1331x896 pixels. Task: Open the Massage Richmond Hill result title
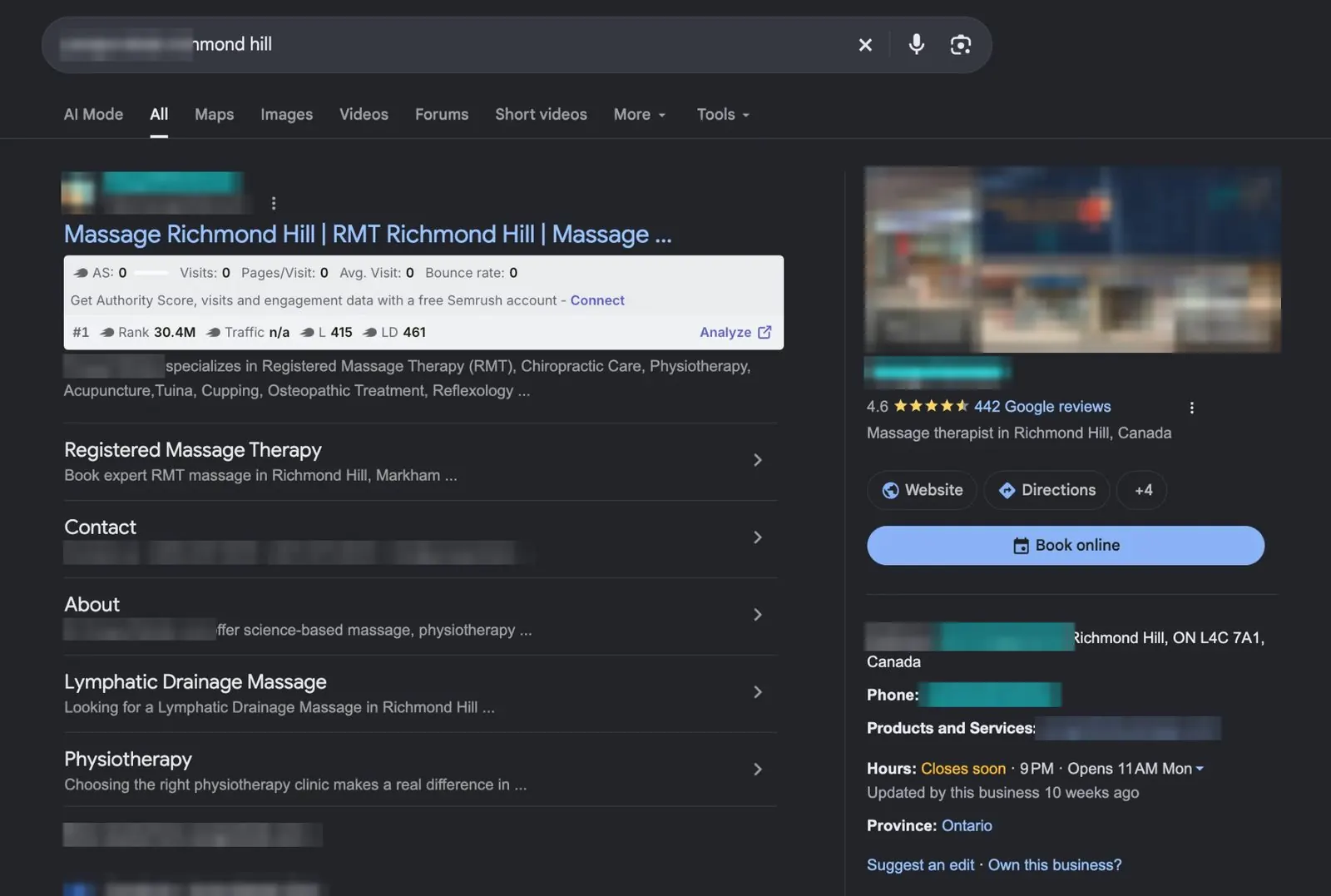368,235
